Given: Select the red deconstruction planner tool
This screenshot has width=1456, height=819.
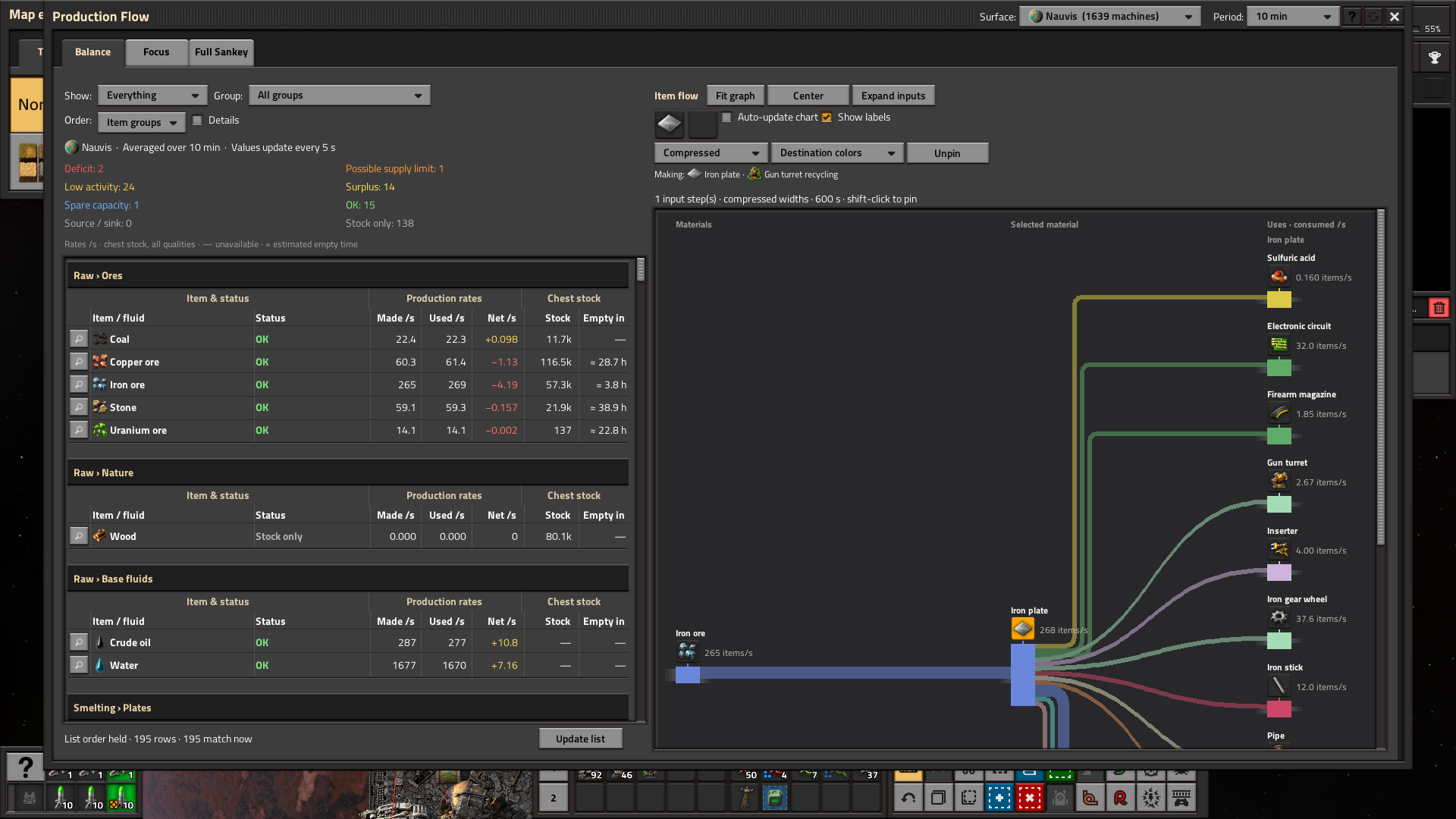Looking at the screenshot, I should click(1030, 798).
